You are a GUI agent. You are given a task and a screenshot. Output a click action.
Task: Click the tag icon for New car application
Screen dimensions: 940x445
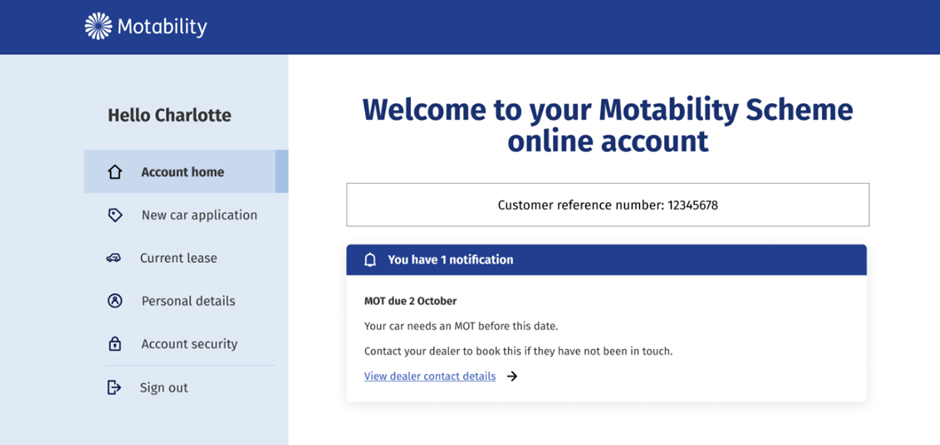coord(115,215)
